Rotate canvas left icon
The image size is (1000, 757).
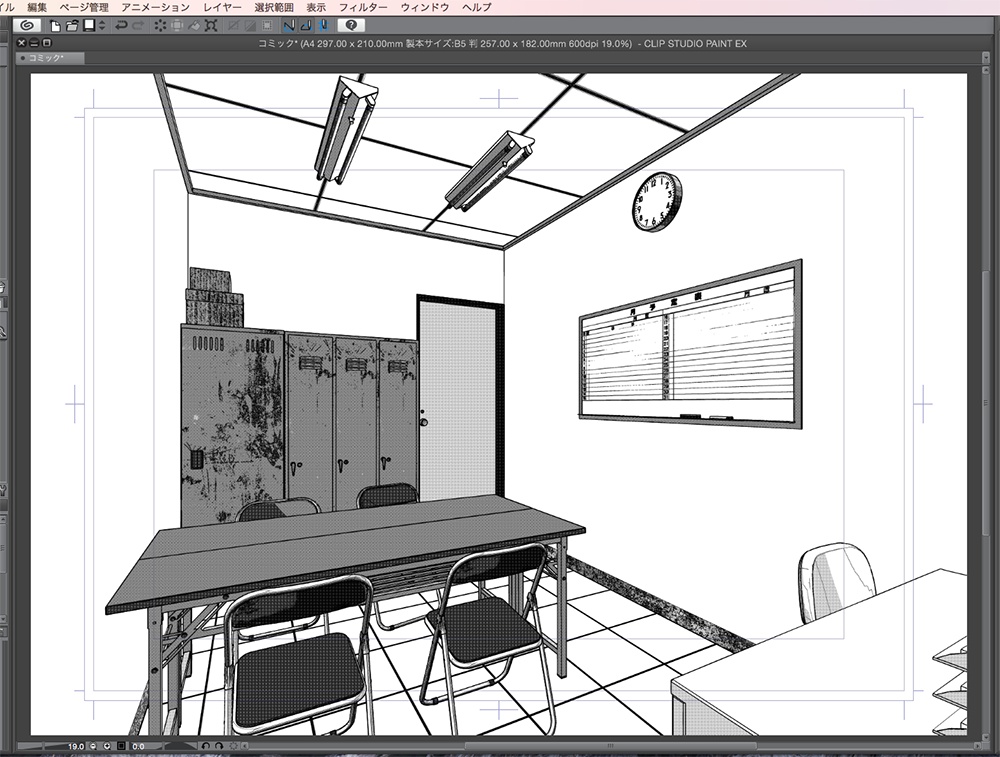click(x=205, y=746)
